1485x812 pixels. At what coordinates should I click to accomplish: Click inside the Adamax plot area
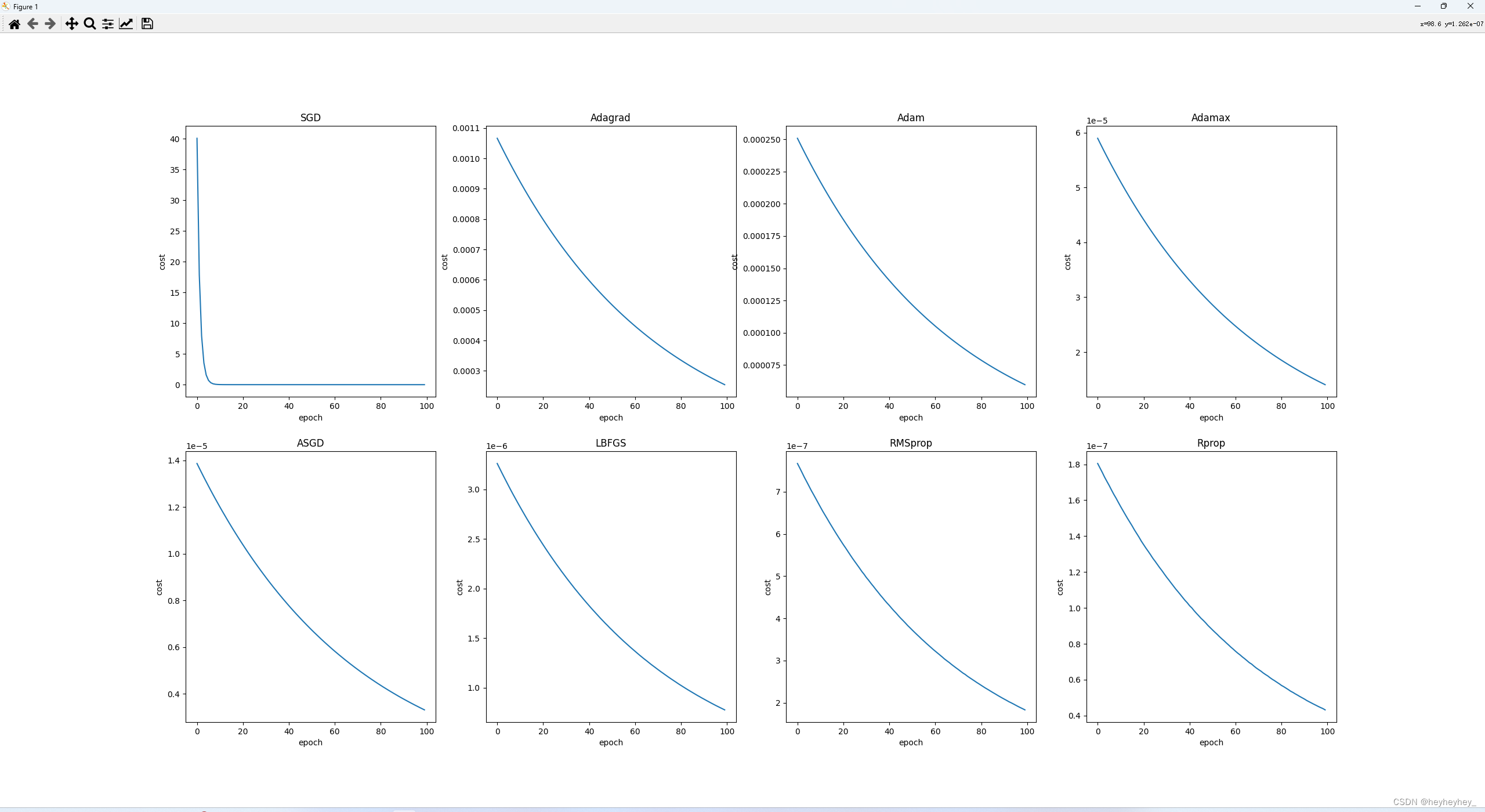[1211, 261]
